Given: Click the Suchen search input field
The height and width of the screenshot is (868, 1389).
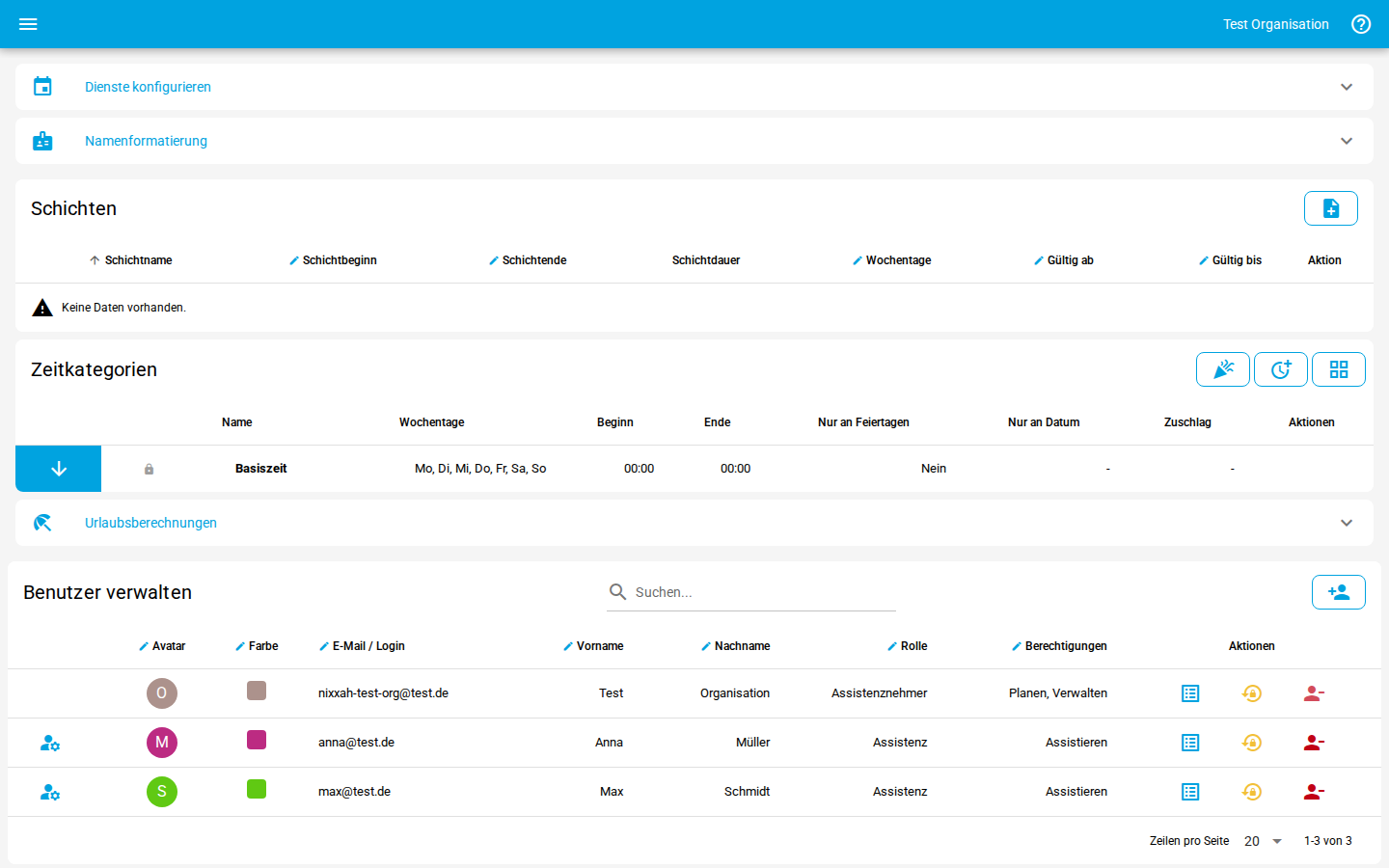Looking at the screenshot, I should pos(762,592).
